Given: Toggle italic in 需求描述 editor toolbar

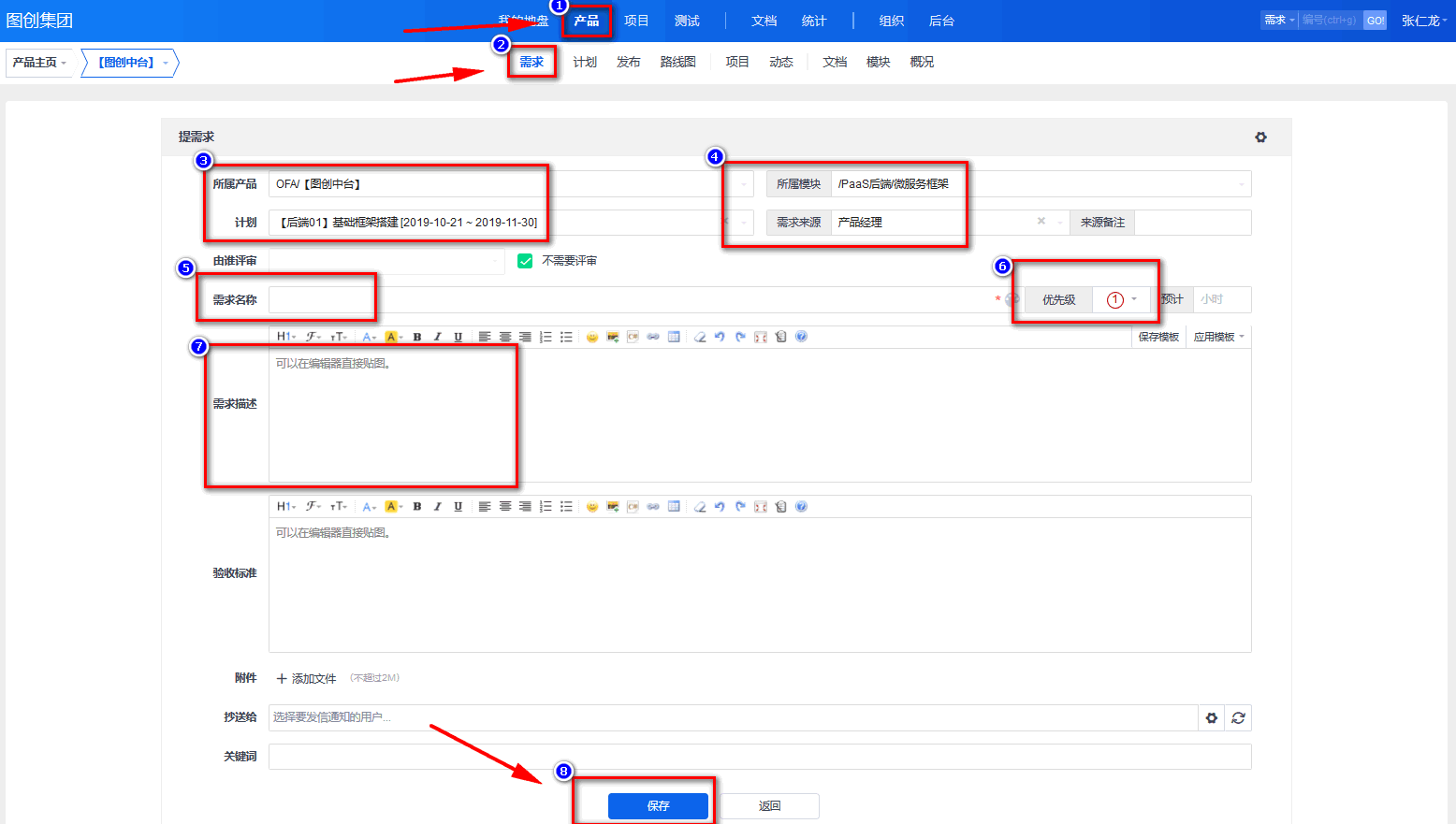Looking at the screenshot, I should (x=437, y=337).
